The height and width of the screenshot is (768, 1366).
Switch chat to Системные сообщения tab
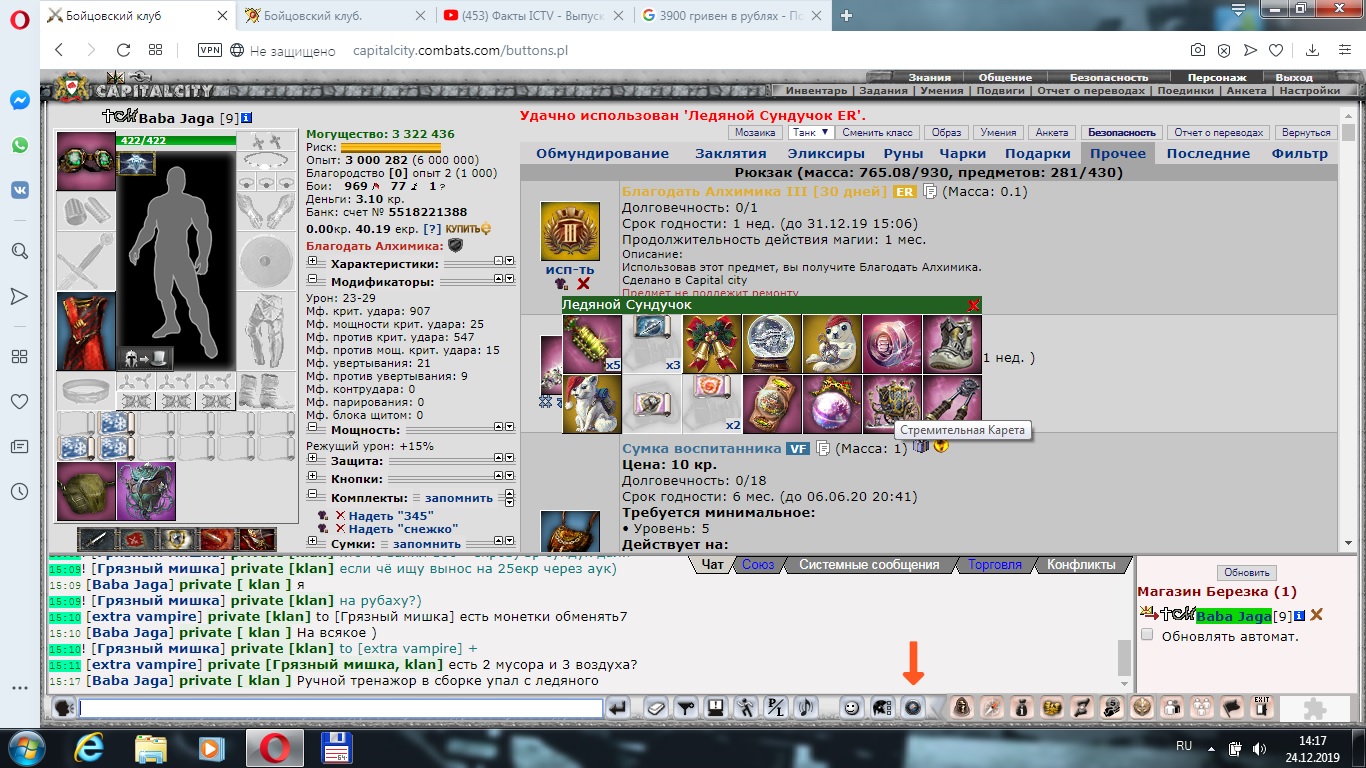pyautogui.click(x=869, y=565)
